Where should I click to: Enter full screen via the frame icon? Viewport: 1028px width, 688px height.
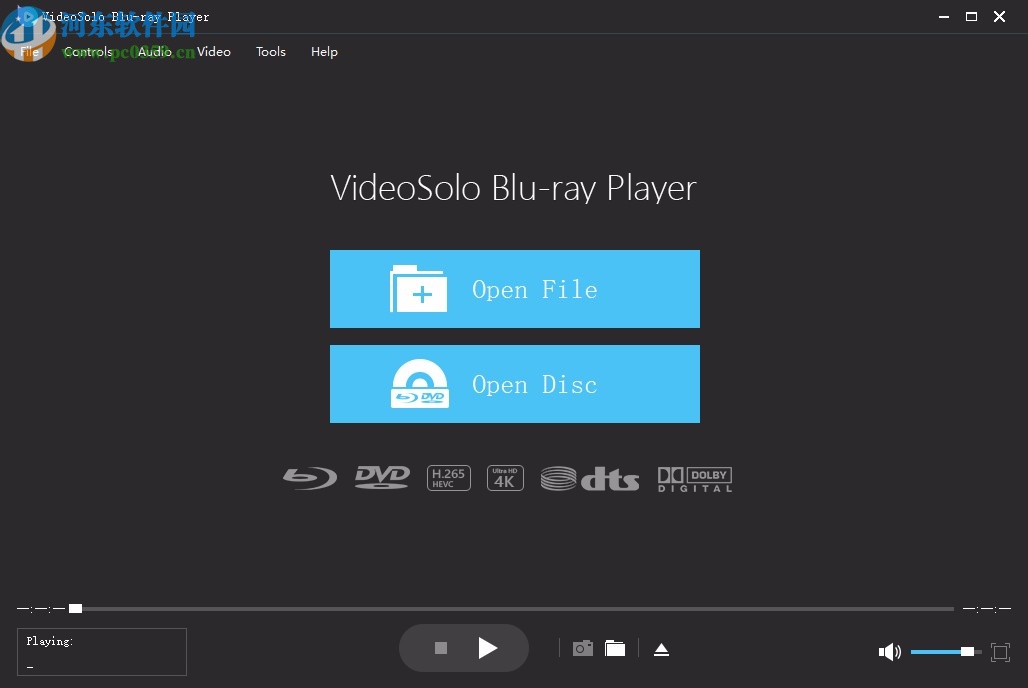coord(1000,652)
